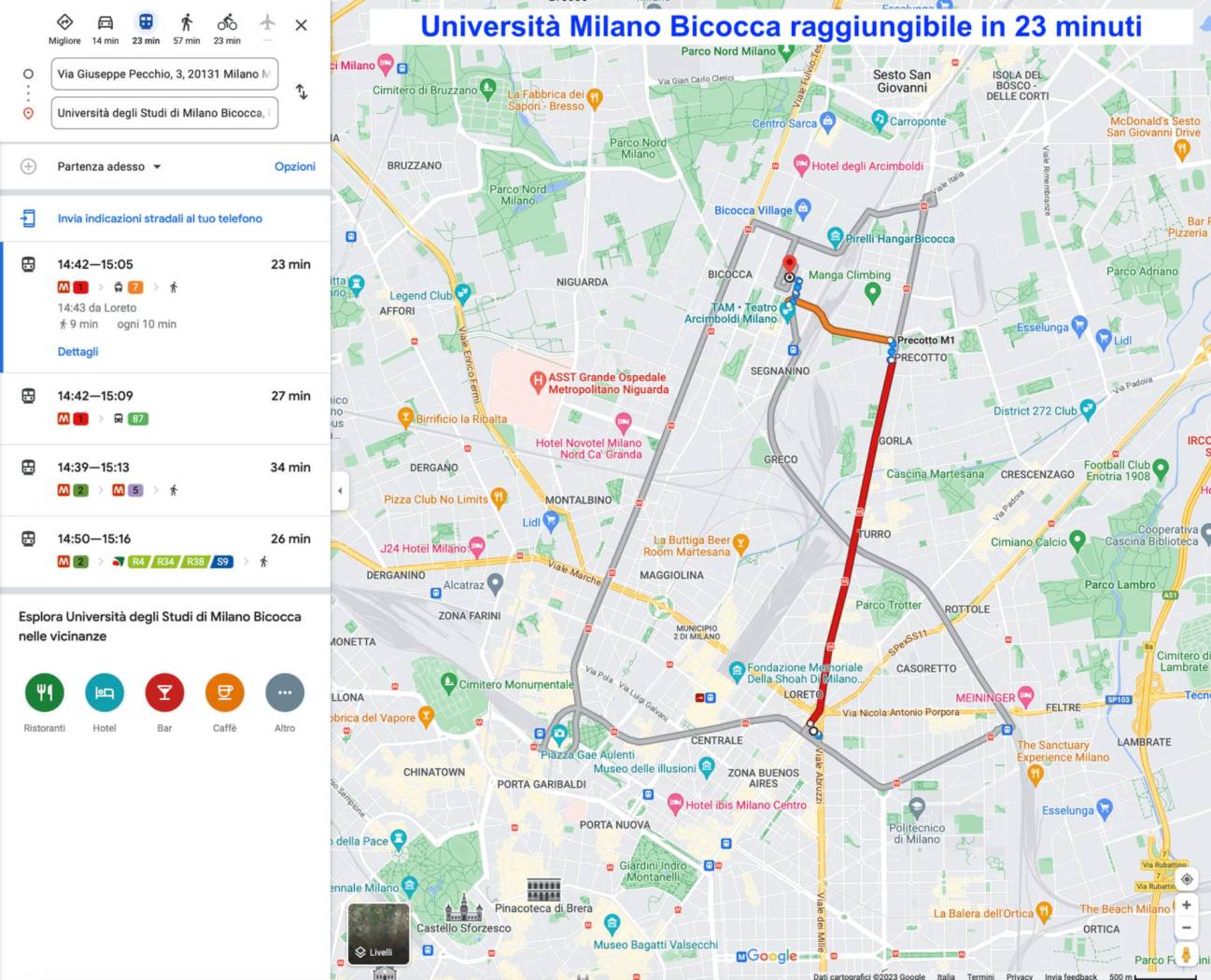Open Dettagli for the first route
The image size is (1211, 980).
(x=77, y=352)
